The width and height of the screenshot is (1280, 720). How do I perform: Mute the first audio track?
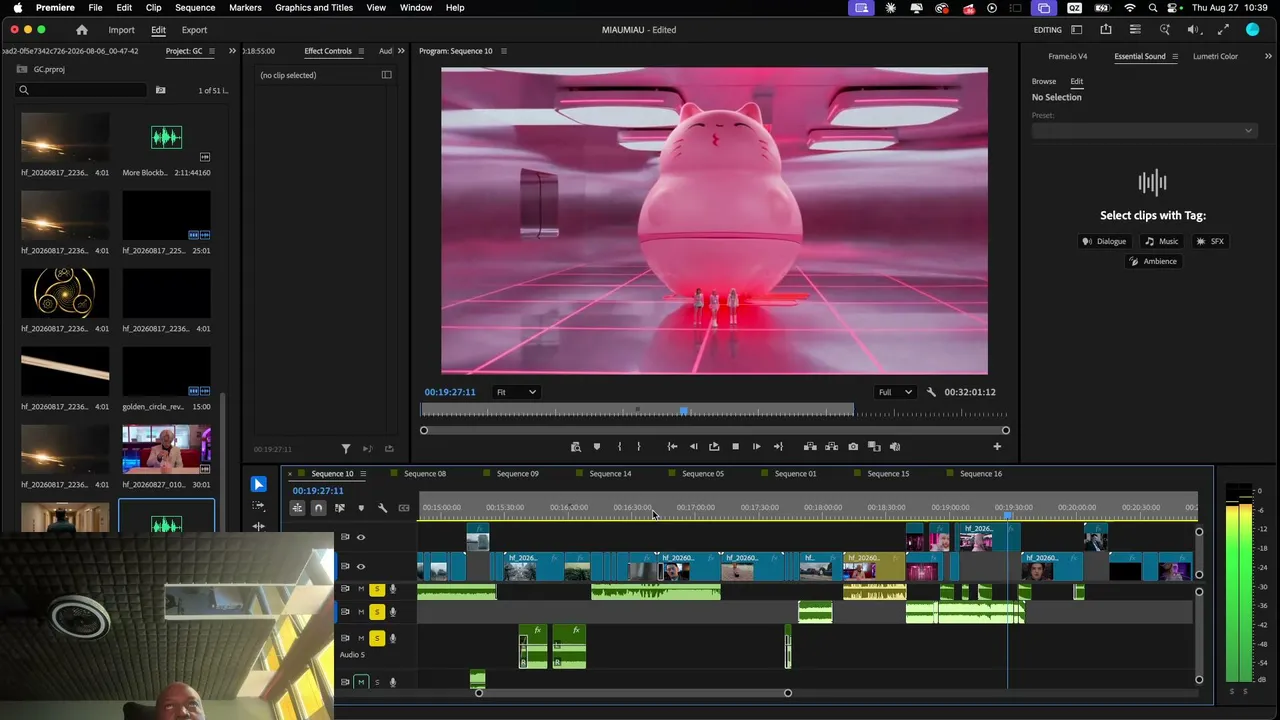click(x=361, y=589)
